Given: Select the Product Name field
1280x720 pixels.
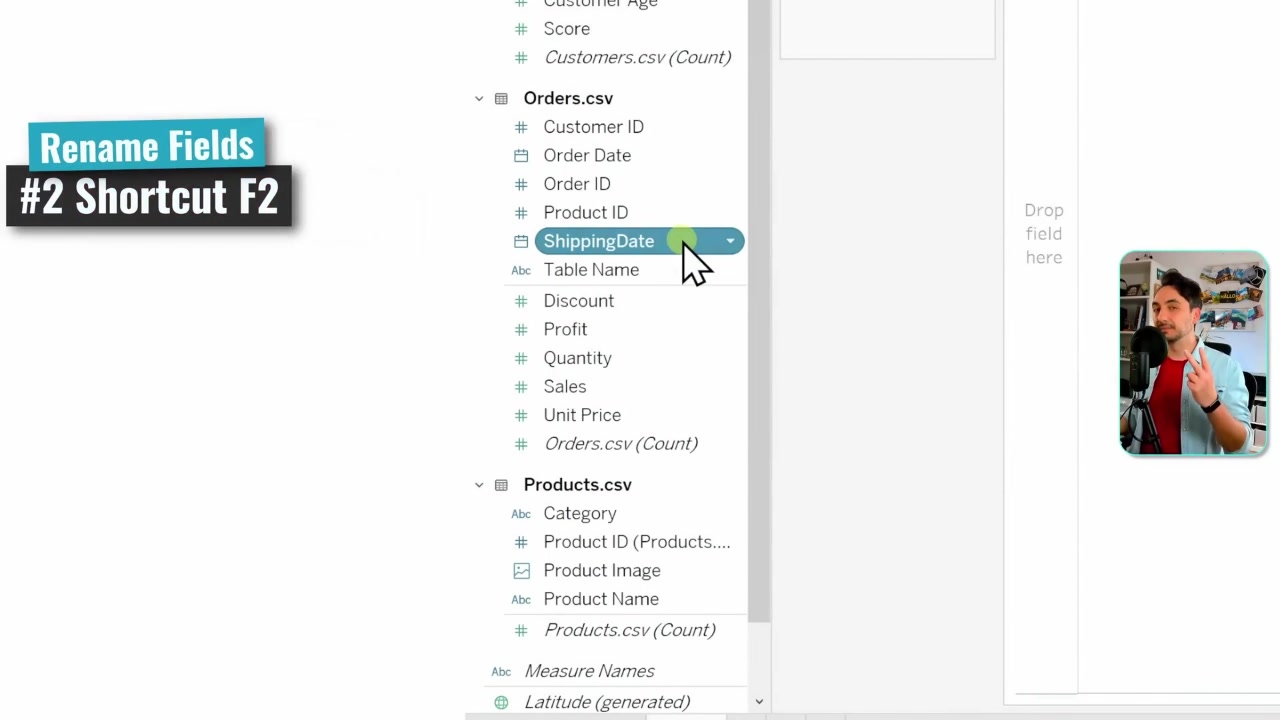Looking at the screenshot, I should [601, 599].
